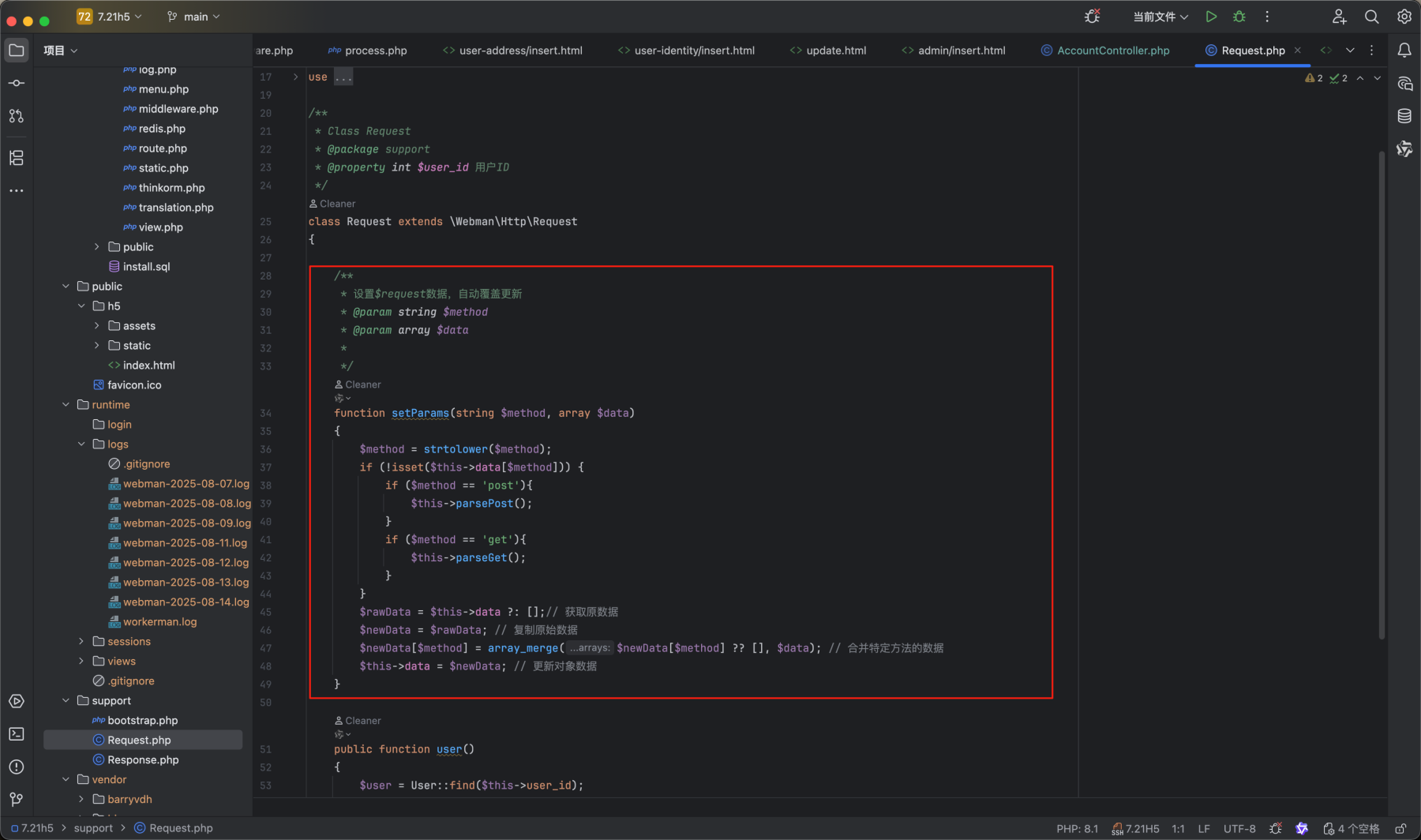Open Search Everywhere magnifier icon
The height and width of the screenshot is (840, 1421).
(1372, 17)
